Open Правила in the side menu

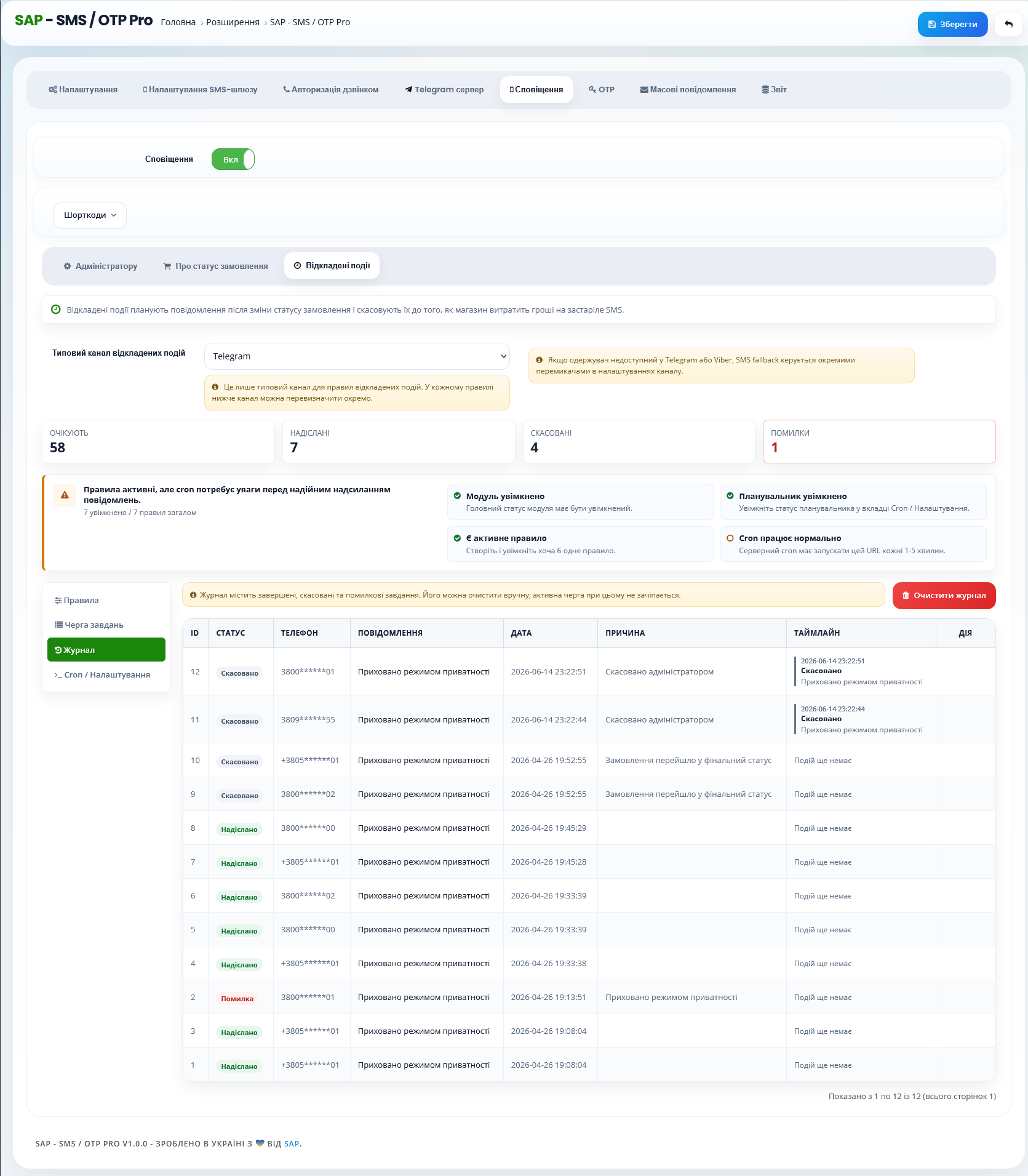tap(106, 600)
